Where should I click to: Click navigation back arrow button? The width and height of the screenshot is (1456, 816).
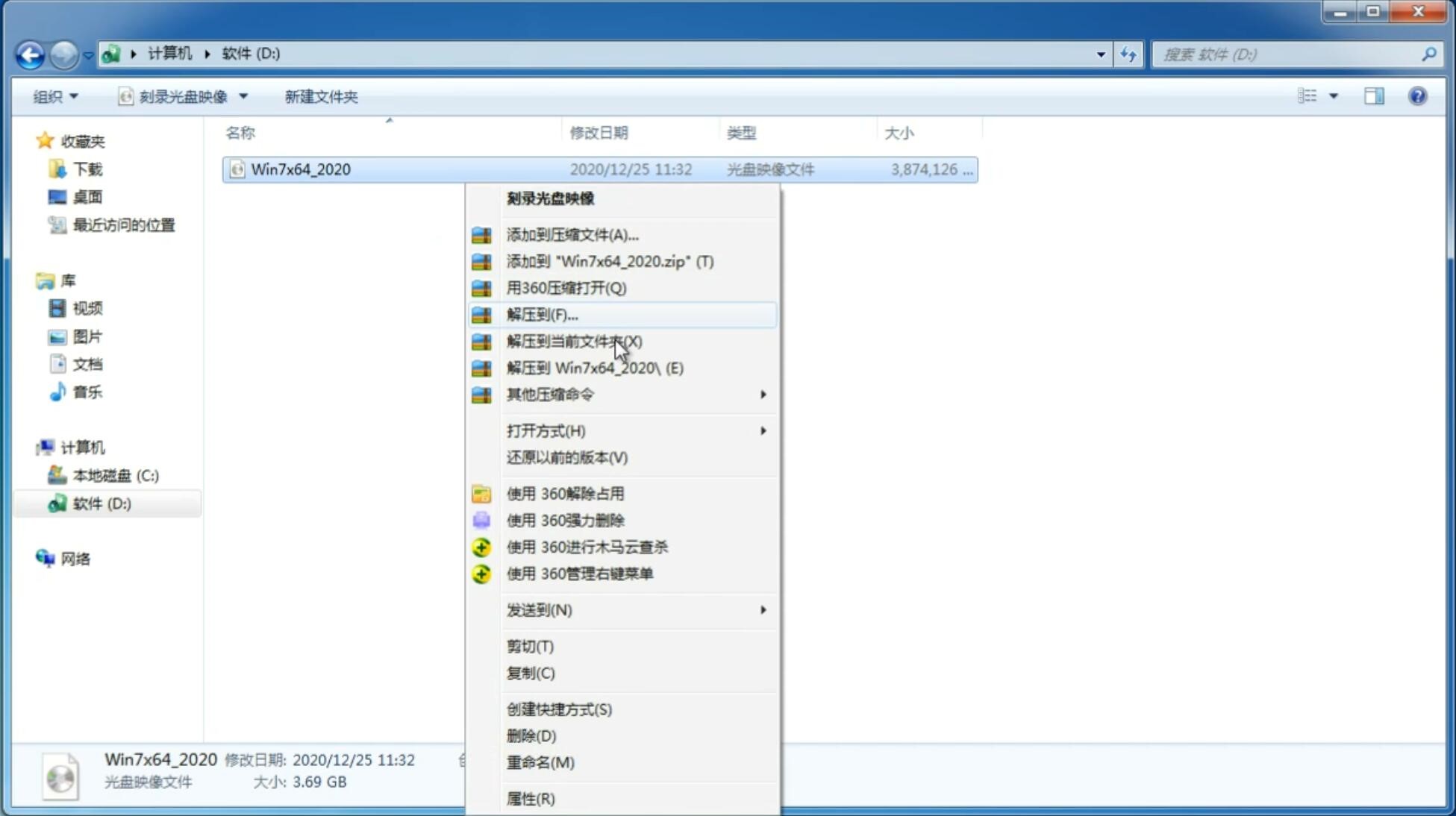point(29,53)
